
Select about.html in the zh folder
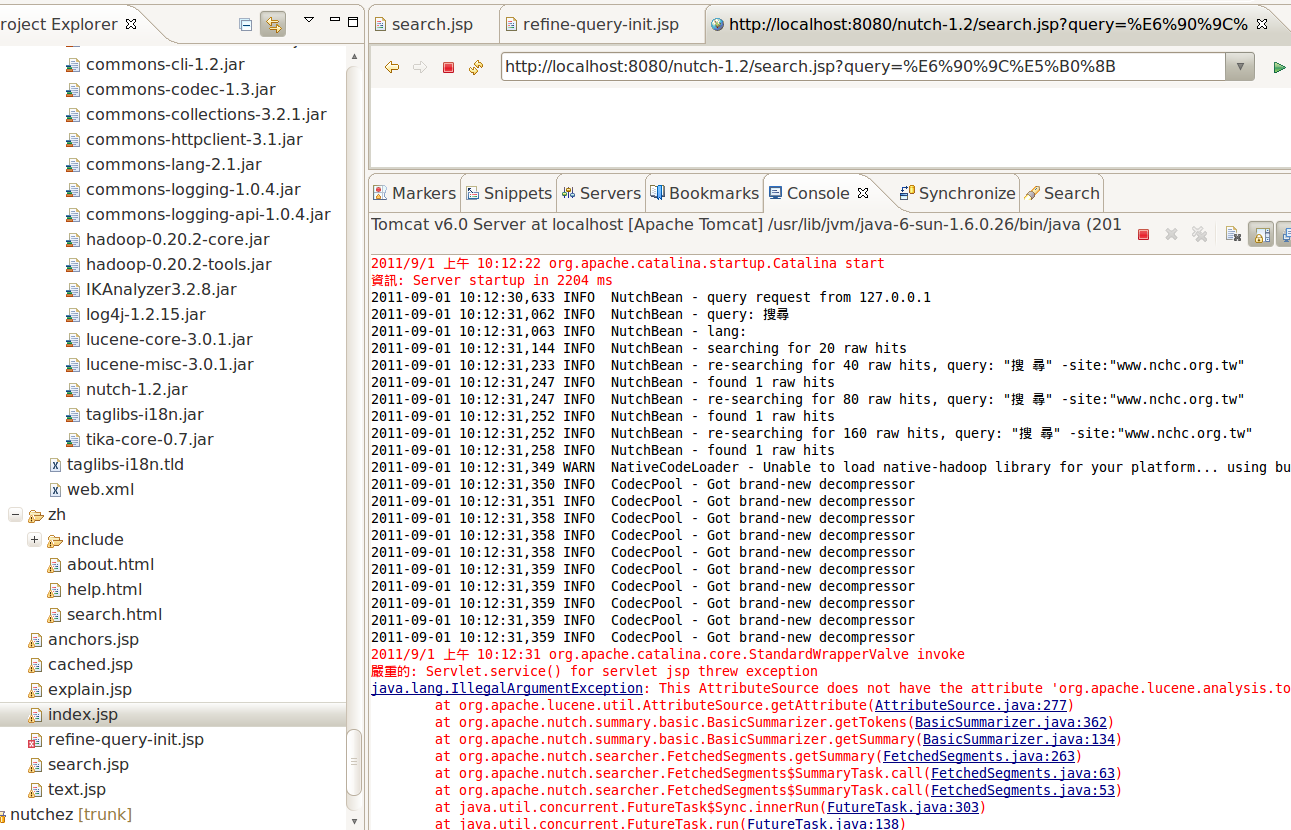coord(110,564)
